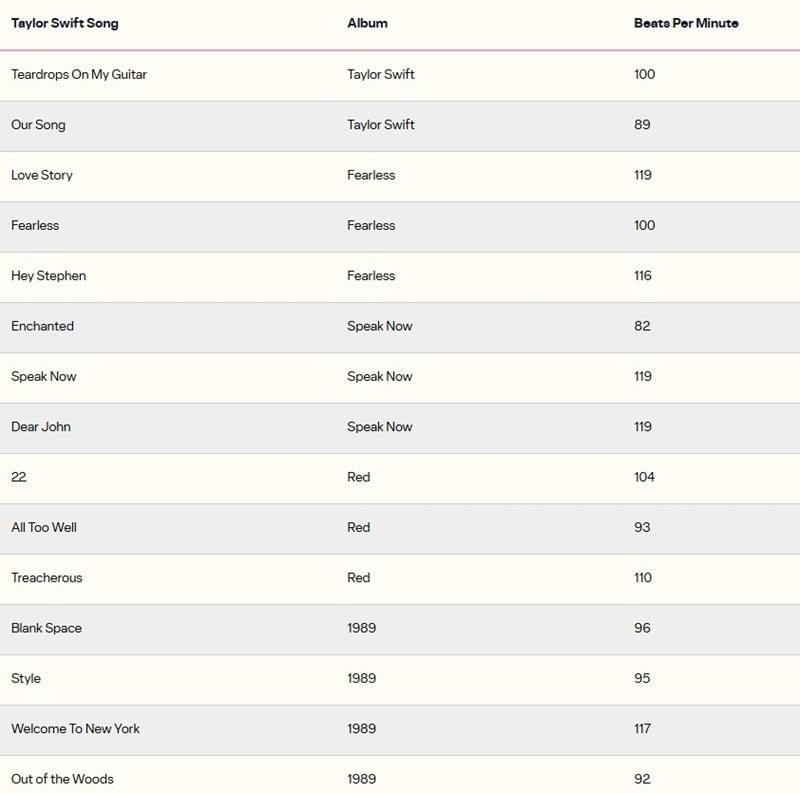Click the Album column header

[x=367, y=23]
